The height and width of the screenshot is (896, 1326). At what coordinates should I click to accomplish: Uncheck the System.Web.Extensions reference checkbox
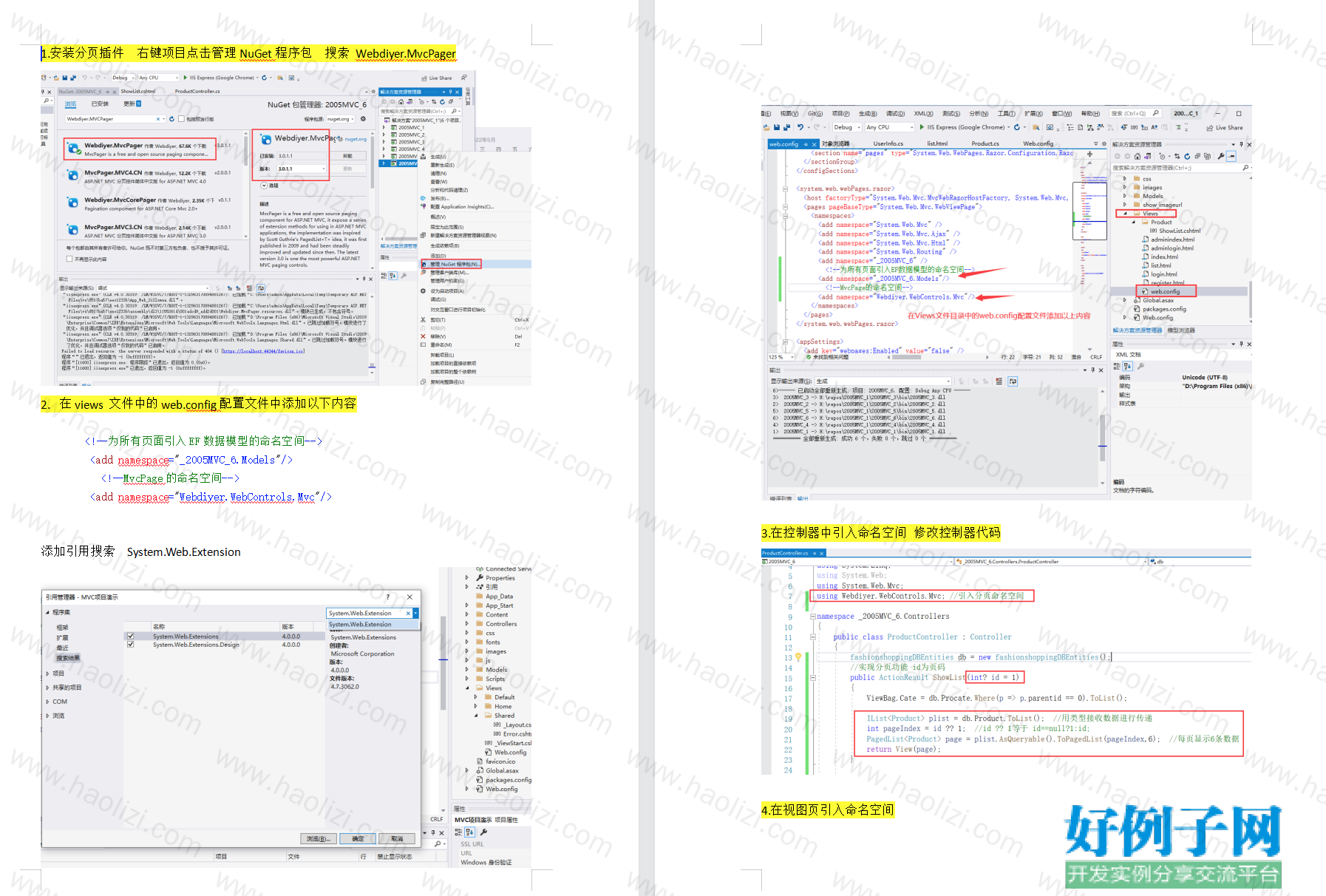[131, 636]
